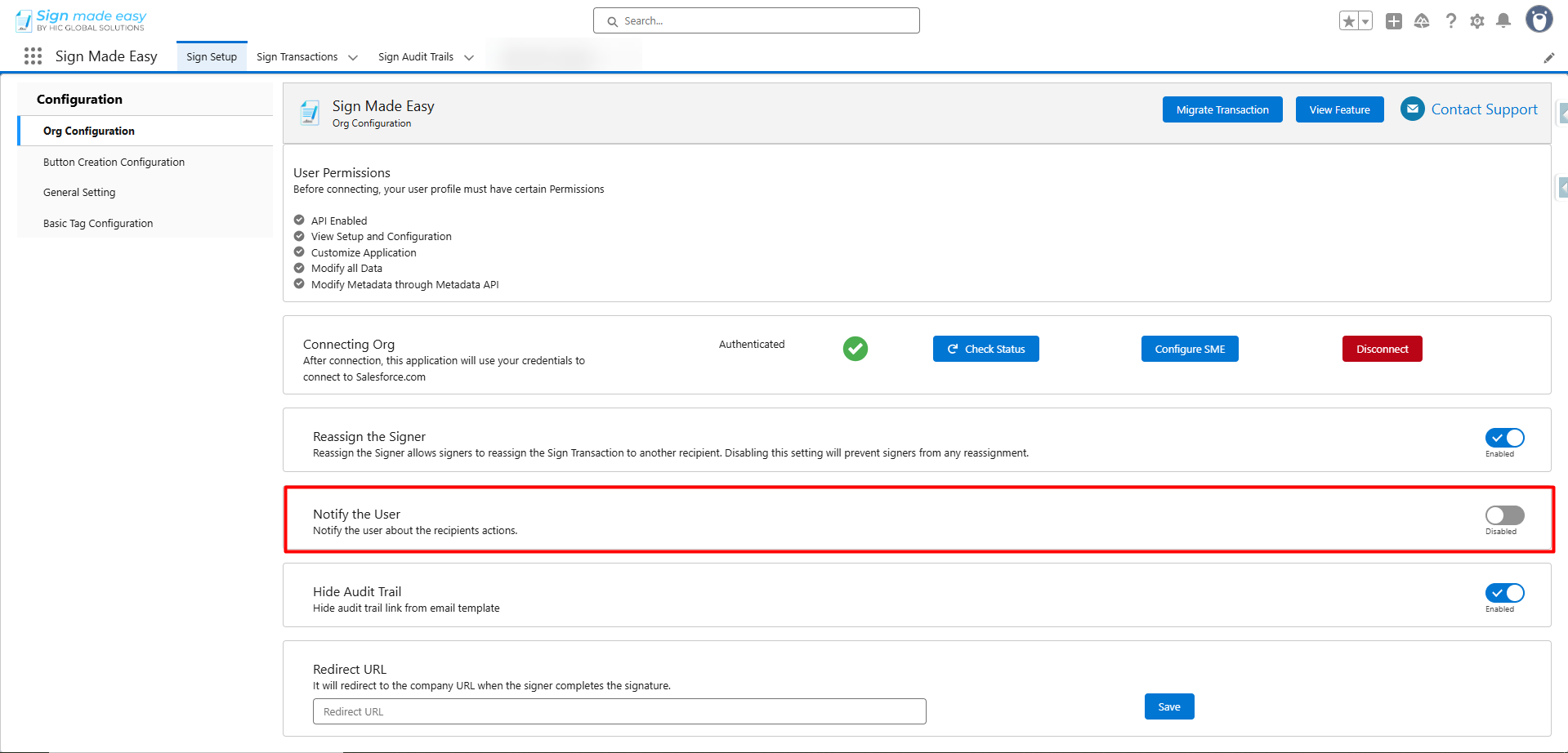Click the search magnifier icon
Image resolution: width=1568 pixels, height=753 pixels.
[x=612, y=22]
